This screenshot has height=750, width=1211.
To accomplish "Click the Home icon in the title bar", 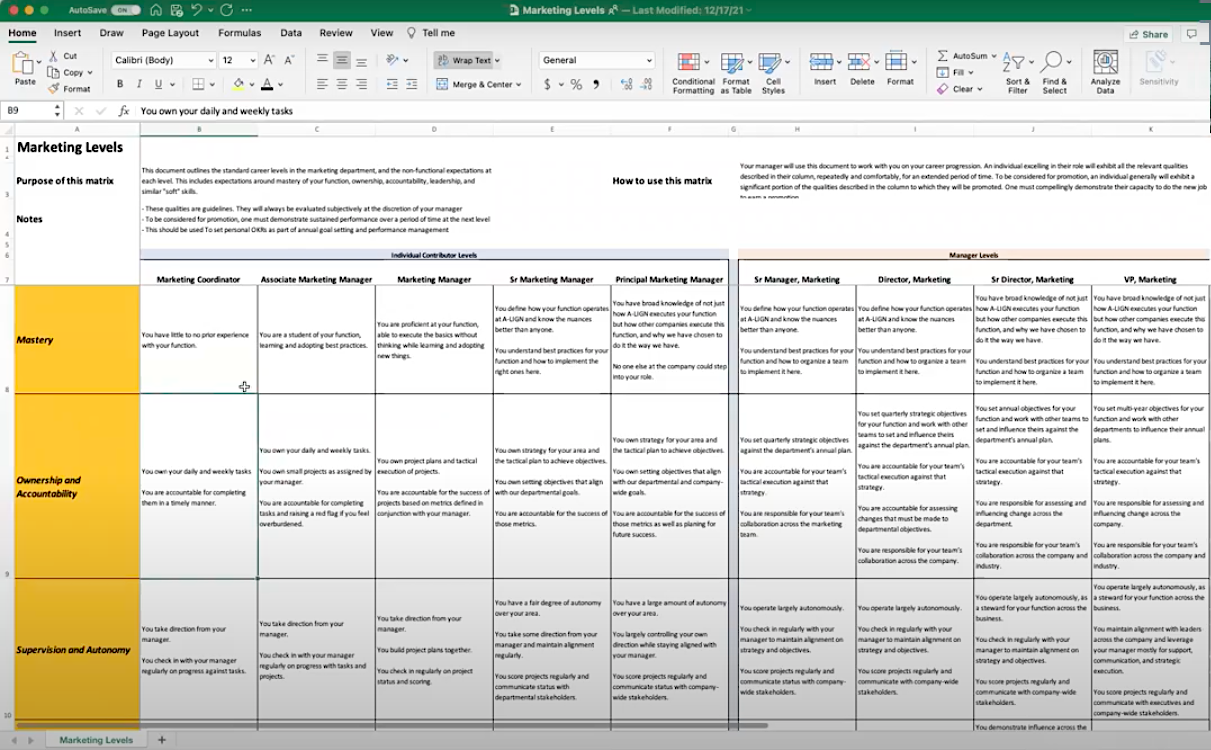I will [156, 10].
